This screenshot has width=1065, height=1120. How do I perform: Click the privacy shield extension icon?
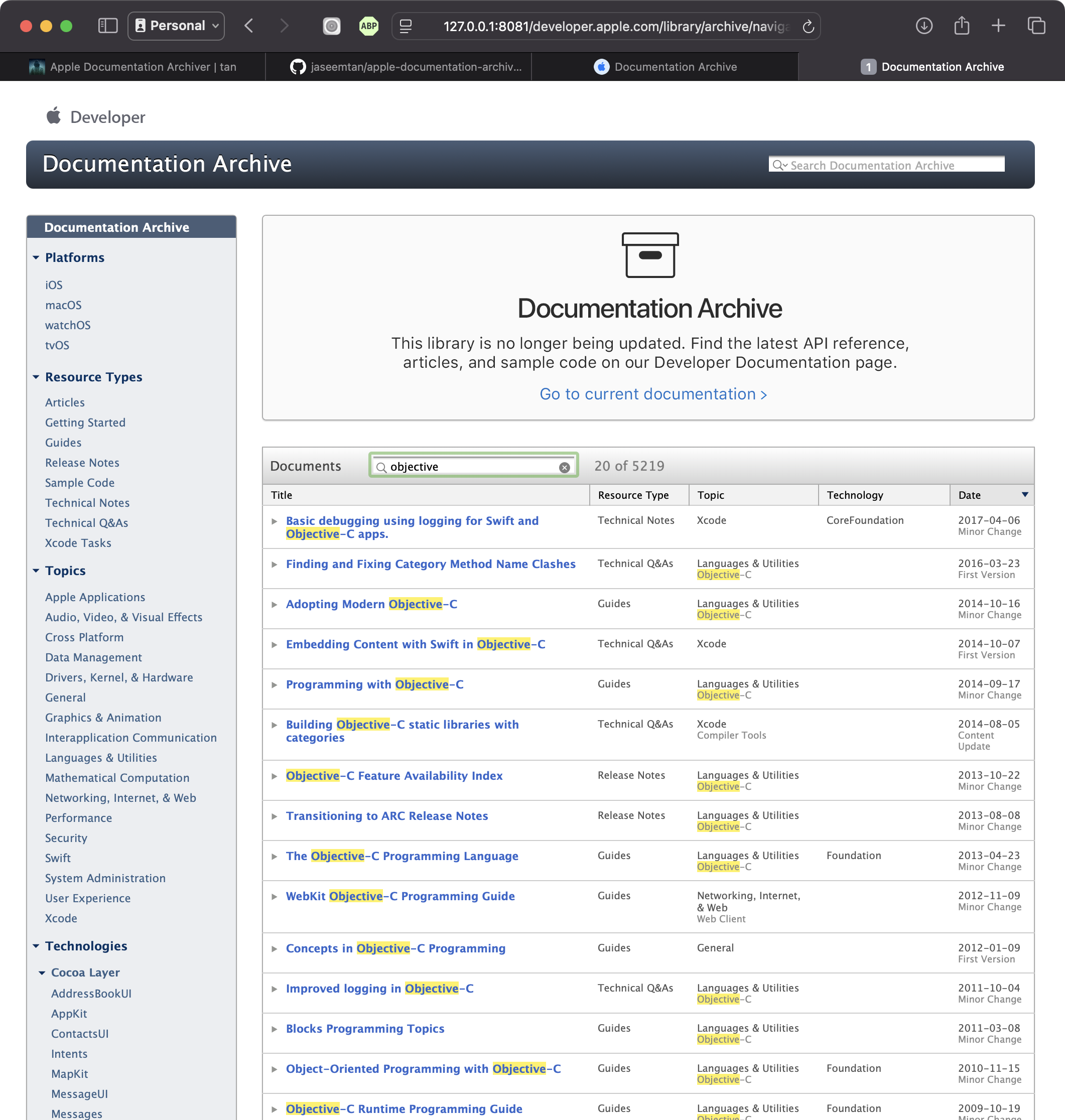pyautogui.click(x=332, y=26)
